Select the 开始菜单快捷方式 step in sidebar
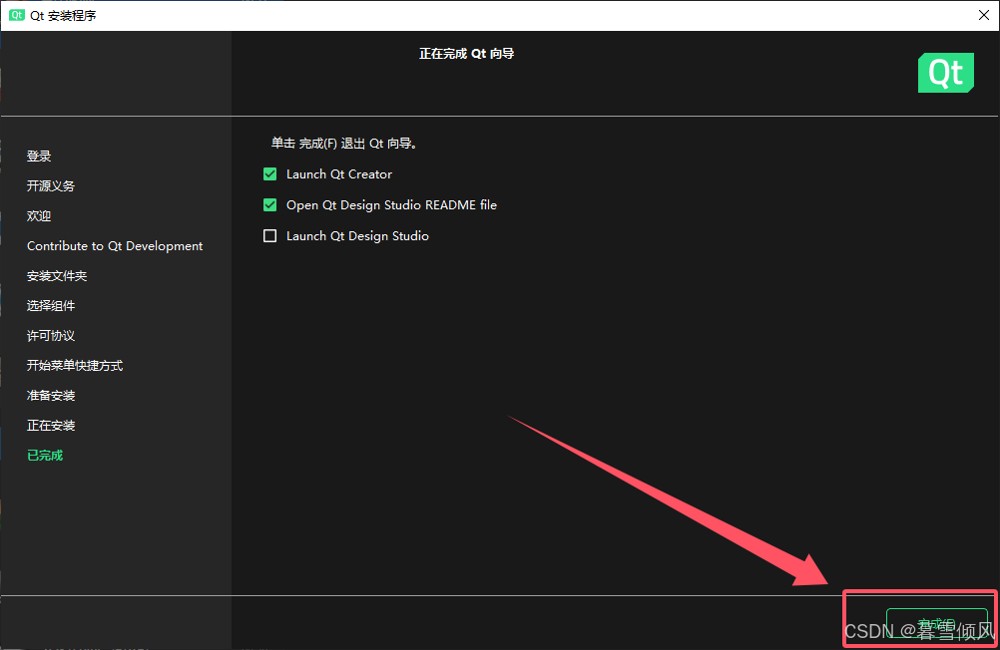The image size is (1000, 650). pyautogui.click(x=75, y=366)
